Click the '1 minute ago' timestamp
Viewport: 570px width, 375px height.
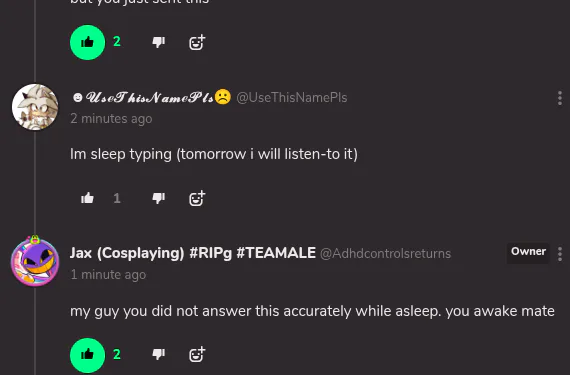pyautogui.click(x=108, y=275)
